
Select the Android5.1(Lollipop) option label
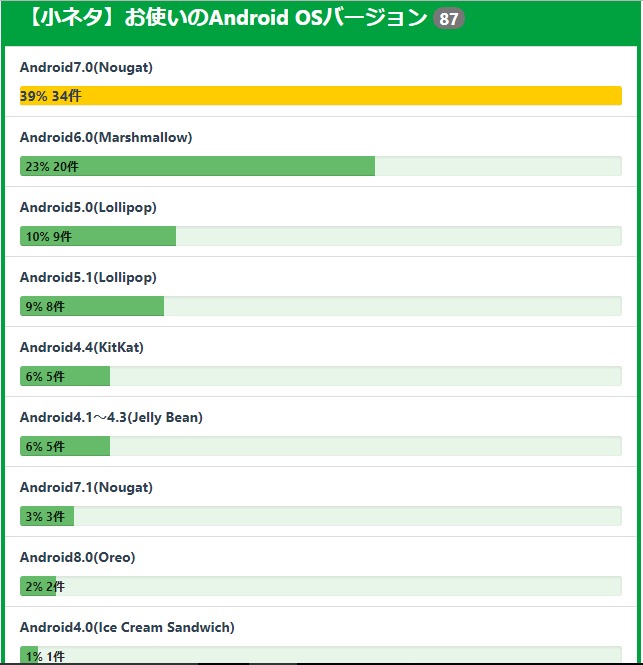(88, 277)
